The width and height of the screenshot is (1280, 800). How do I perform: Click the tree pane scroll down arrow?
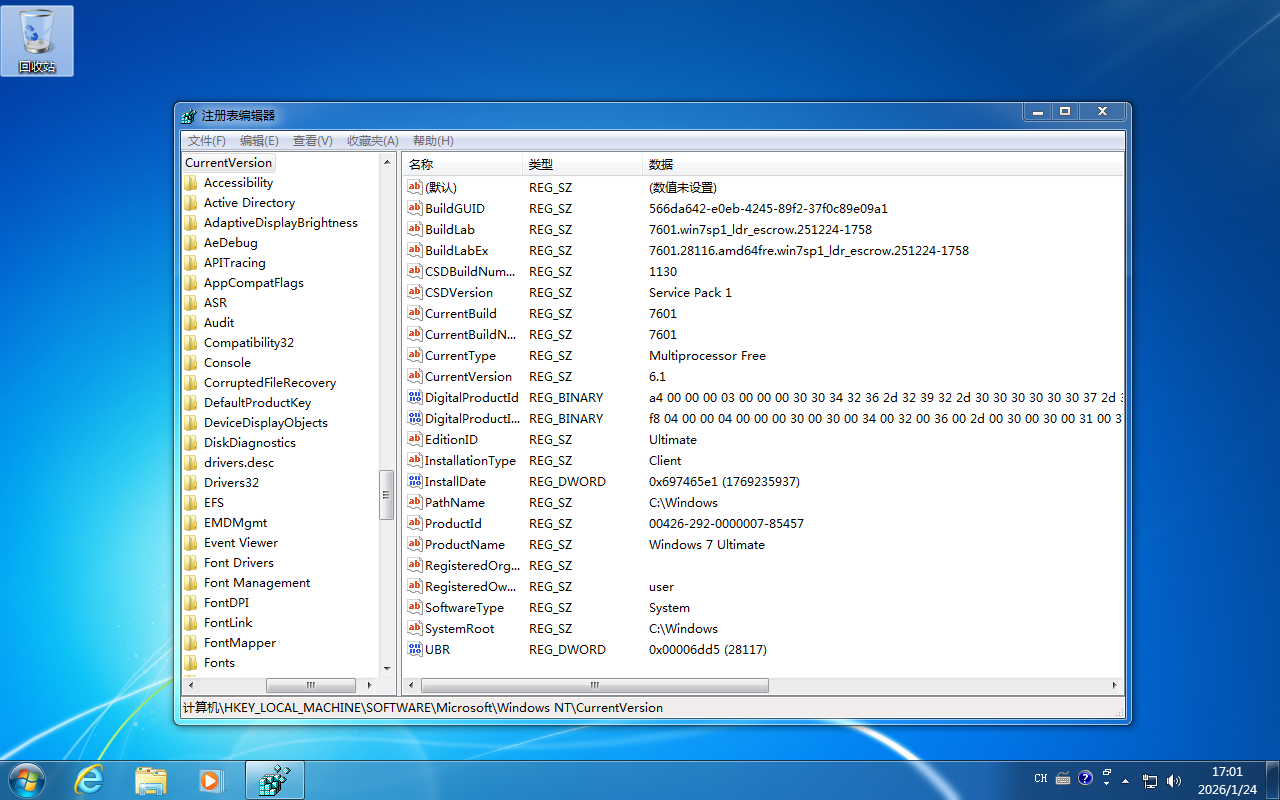point(387,668)
